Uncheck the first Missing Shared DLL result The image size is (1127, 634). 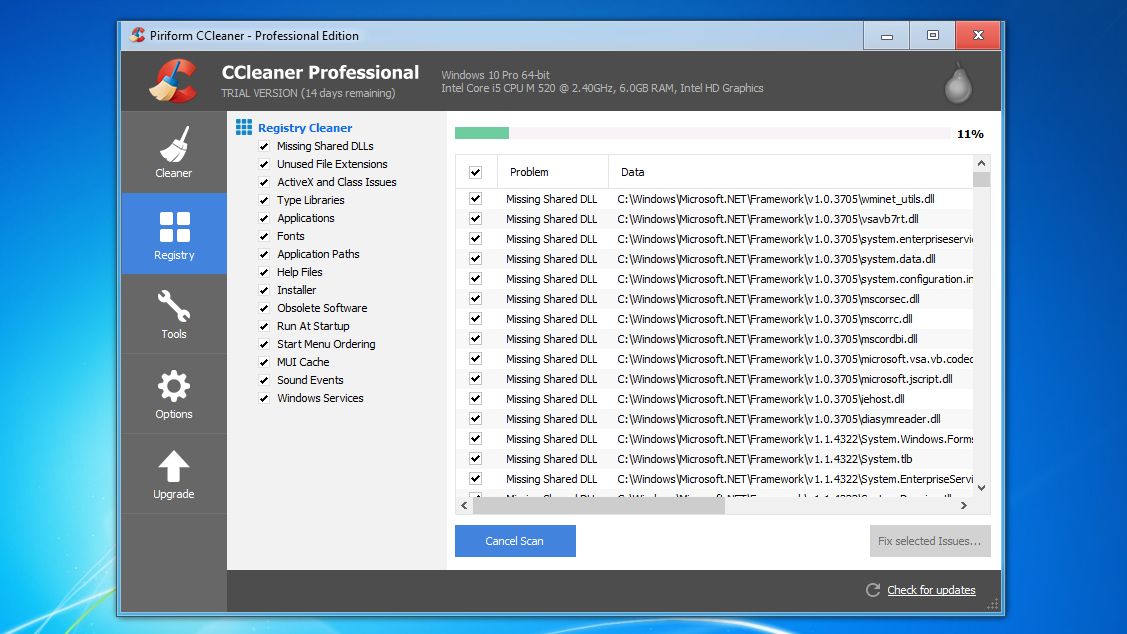[x=474, y=198]
